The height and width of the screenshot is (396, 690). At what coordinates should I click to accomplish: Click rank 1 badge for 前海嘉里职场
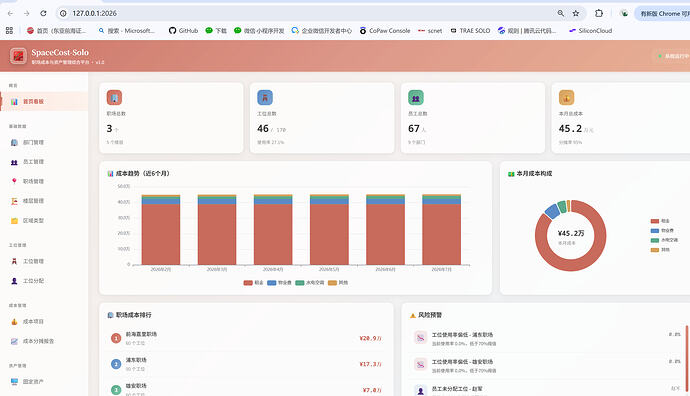pyautogui.click(x=116, y=338)
